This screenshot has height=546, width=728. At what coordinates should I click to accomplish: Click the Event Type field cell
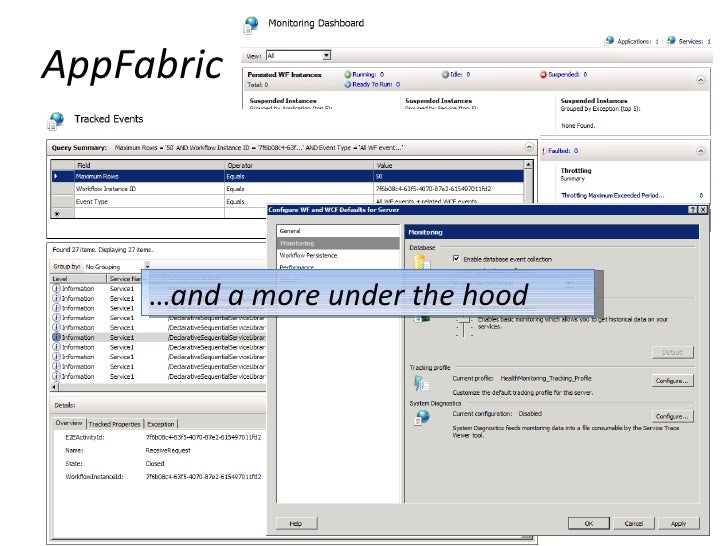[x=149, y=202]
